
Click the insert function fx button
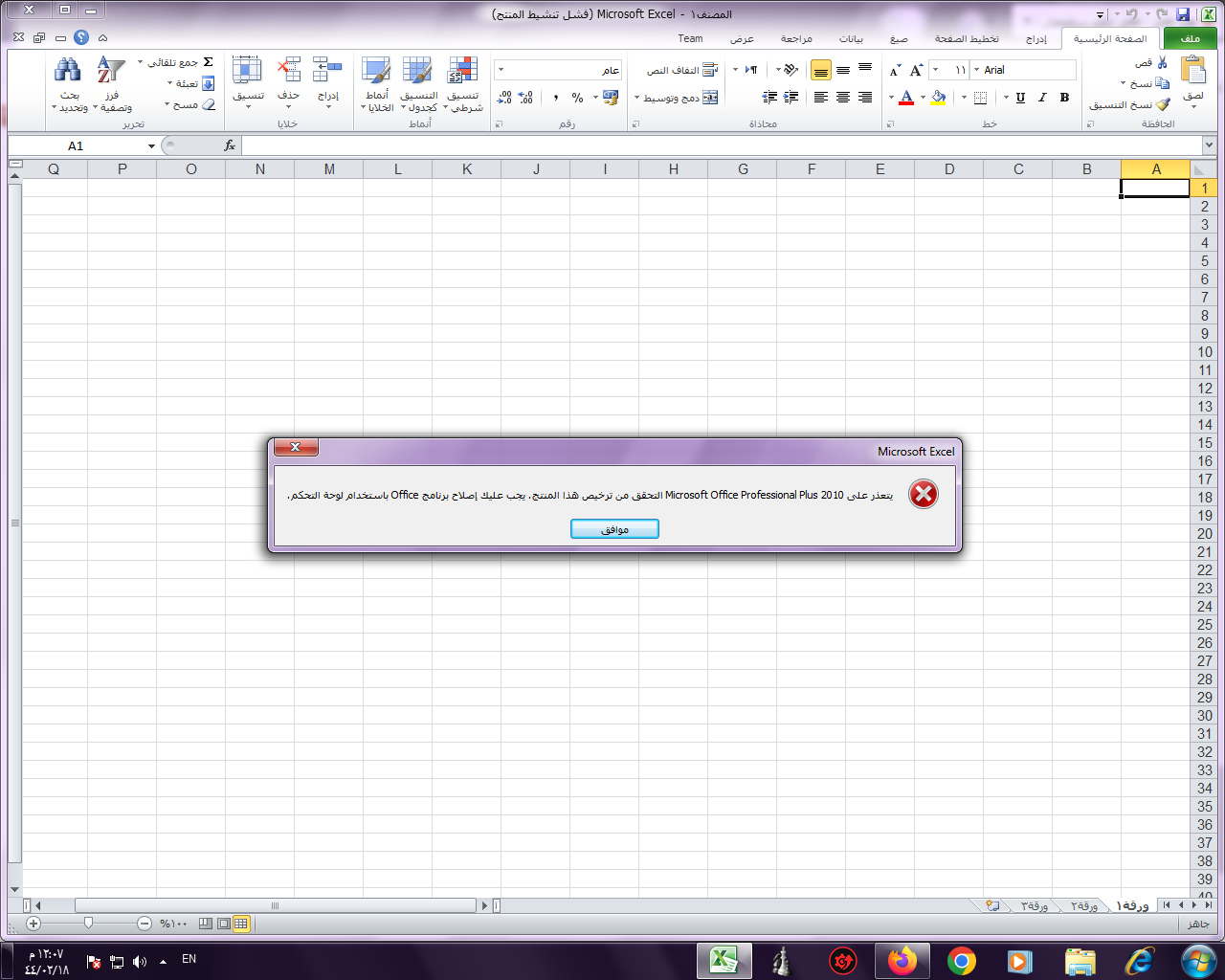[230, 145]
